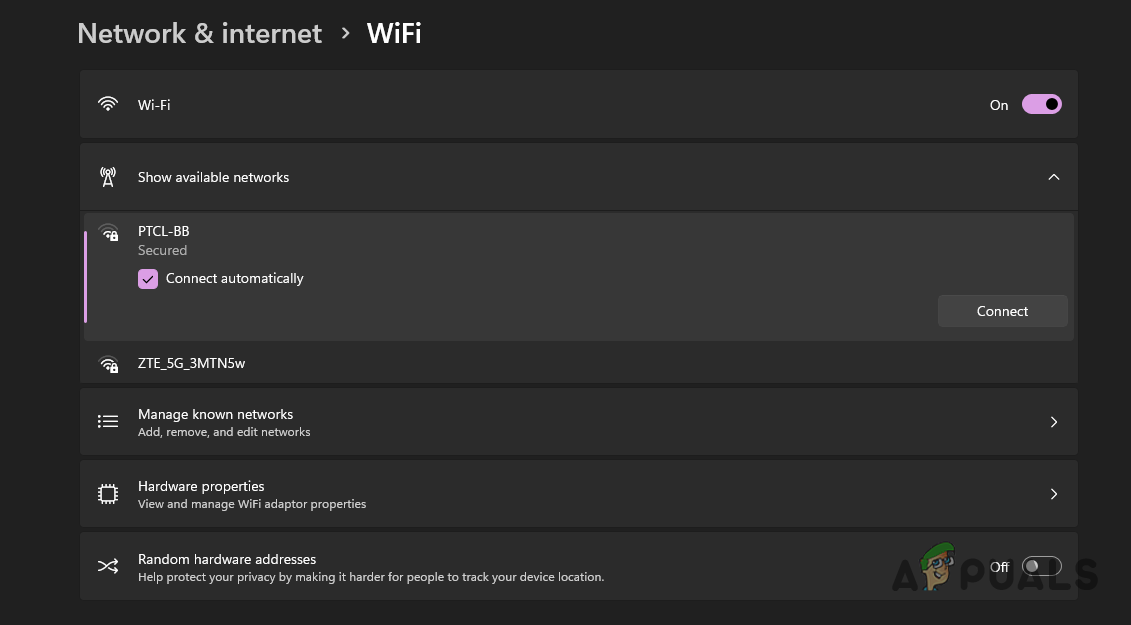Turn off the Wi-Fi toggle
The width and height of the screenshot is (1131, 625).
[1041, 104]
